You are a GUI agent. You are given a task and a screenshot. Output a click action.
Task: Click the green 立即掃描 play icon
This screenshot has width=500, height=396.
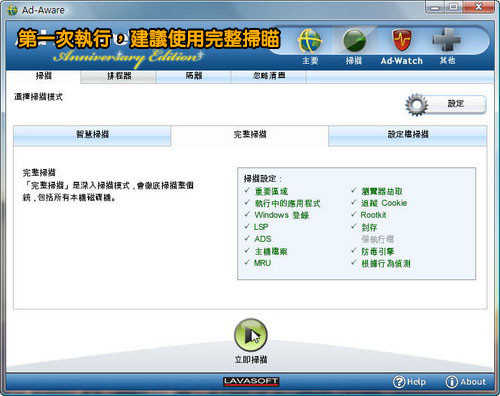(x=251, y=335)
